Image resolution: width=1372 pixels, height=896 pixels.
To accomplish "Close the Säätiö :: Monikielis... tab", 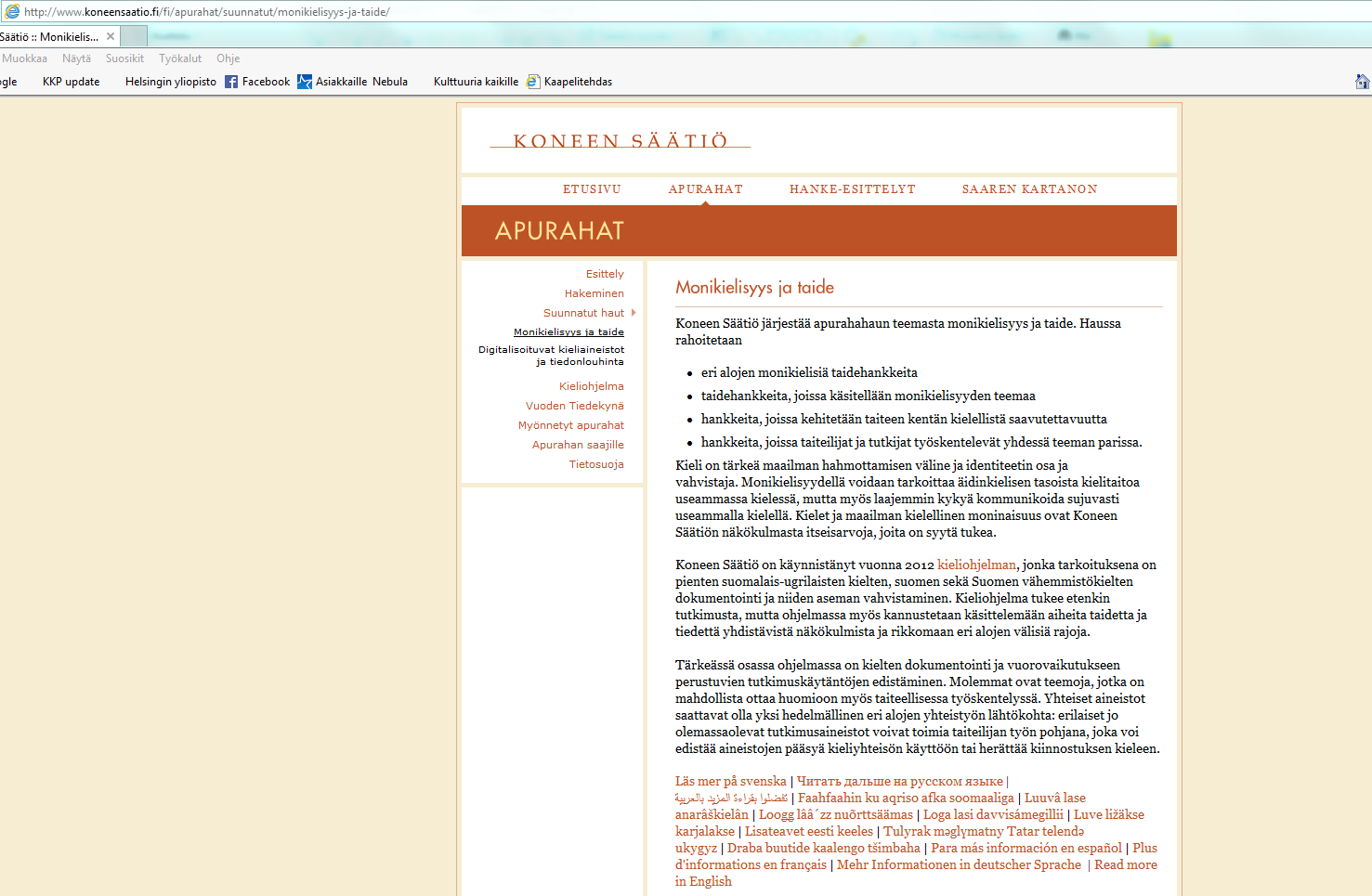I will pyautogui.click(x=111, y=36).
